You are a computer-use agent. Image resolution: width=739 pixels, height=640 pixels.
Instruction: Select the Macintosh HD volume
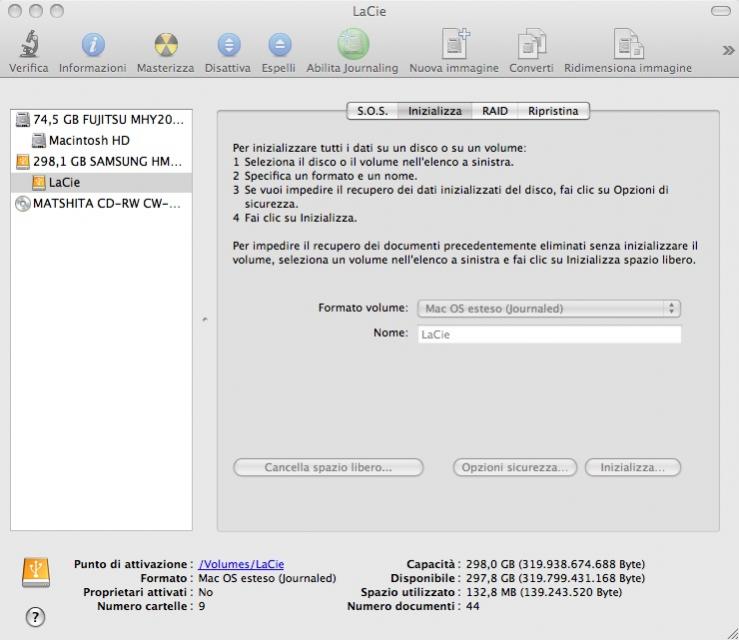tap(101, 140)
